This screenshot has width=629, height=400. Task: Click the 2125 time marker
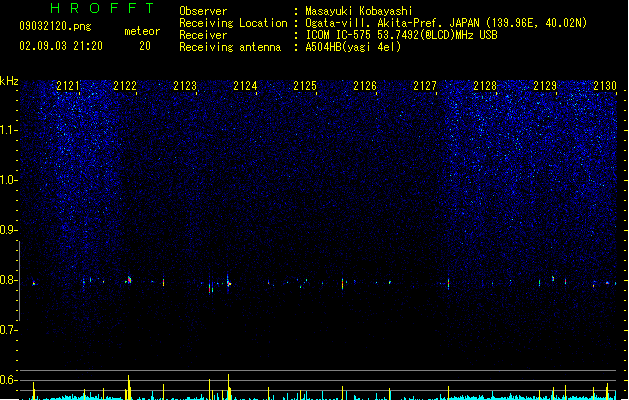tap(305, 86)
